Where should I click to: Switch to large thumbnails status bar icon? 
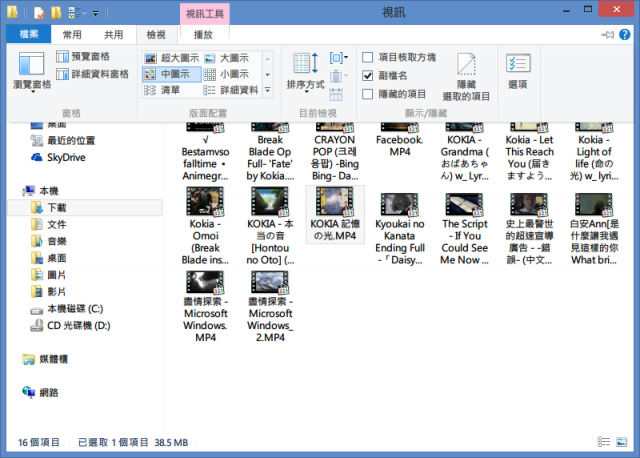pos(622,442)
